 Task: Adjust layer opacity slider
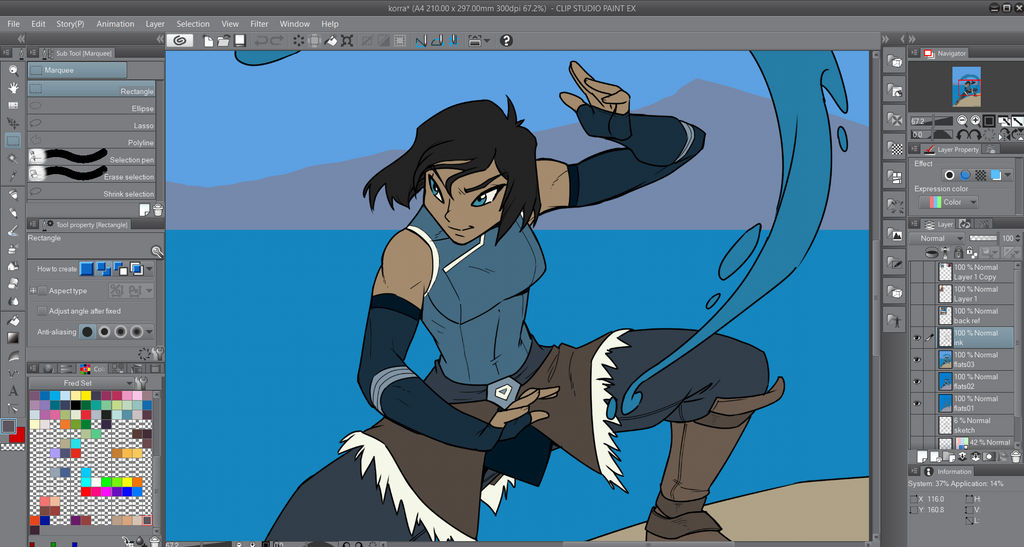(983, 238)
